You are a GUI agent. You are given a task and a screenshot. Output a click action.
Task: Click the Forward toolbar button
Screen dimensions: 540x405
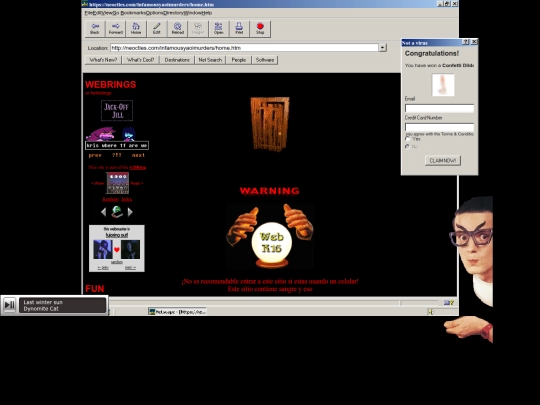point(115,28)
